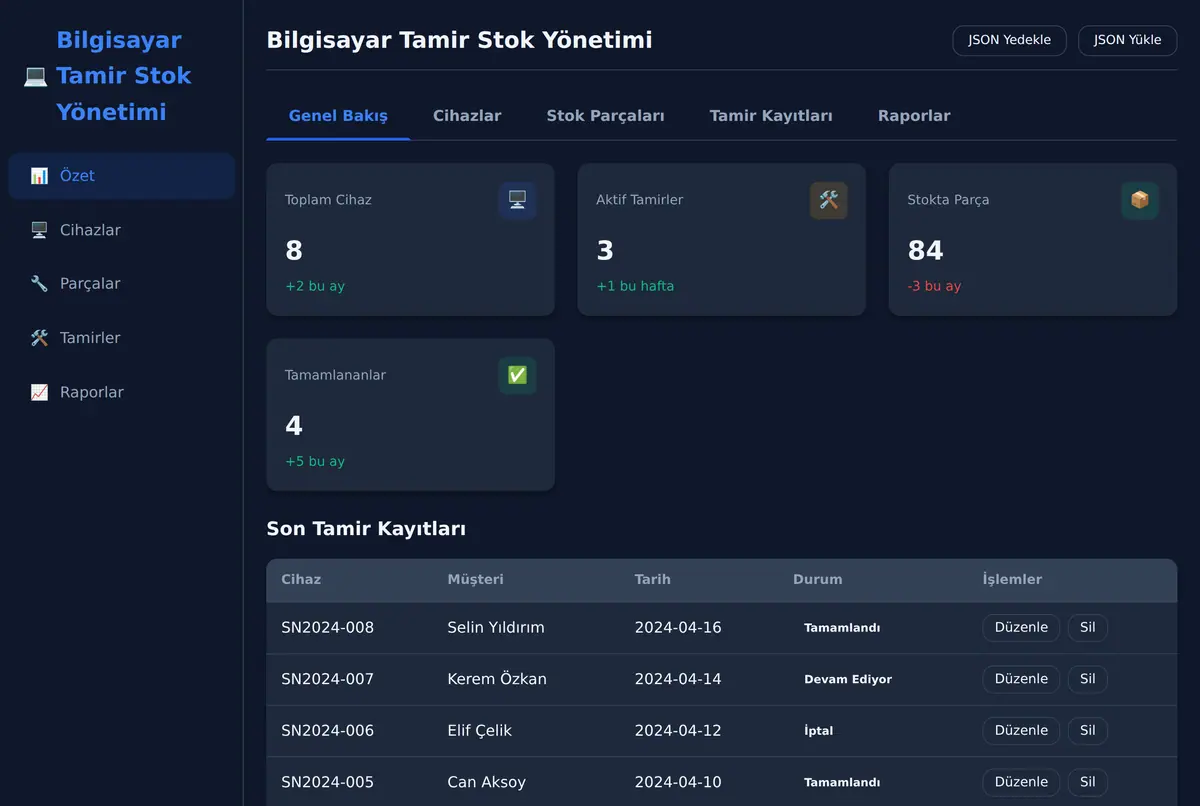Click Düzenle for Kerem Özkan's record
Image resolution: width=1200 pixels, height=806 pixels.
click(1021, 679)
